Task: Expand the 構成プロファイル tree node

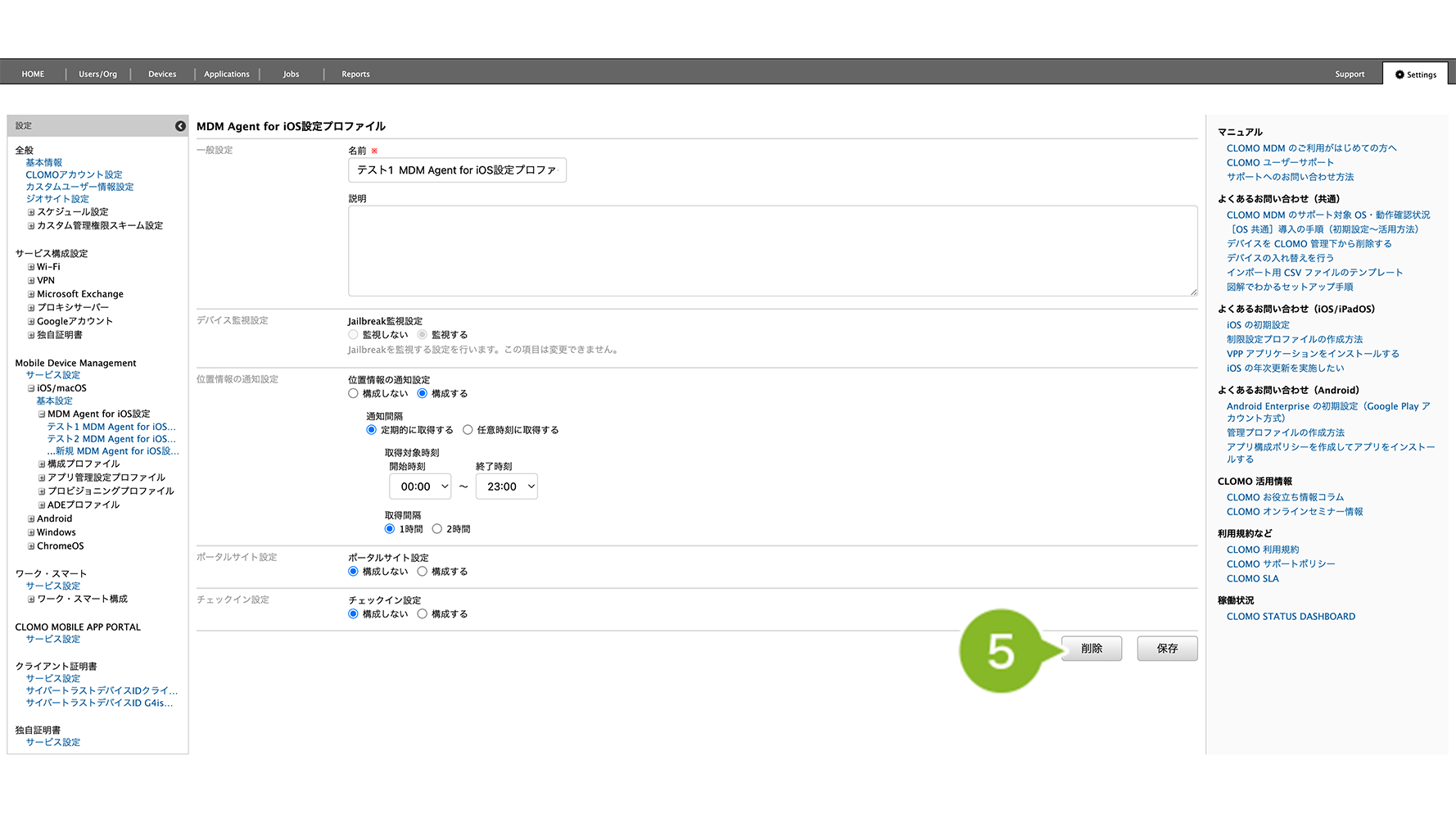Action: click(42, 464)
